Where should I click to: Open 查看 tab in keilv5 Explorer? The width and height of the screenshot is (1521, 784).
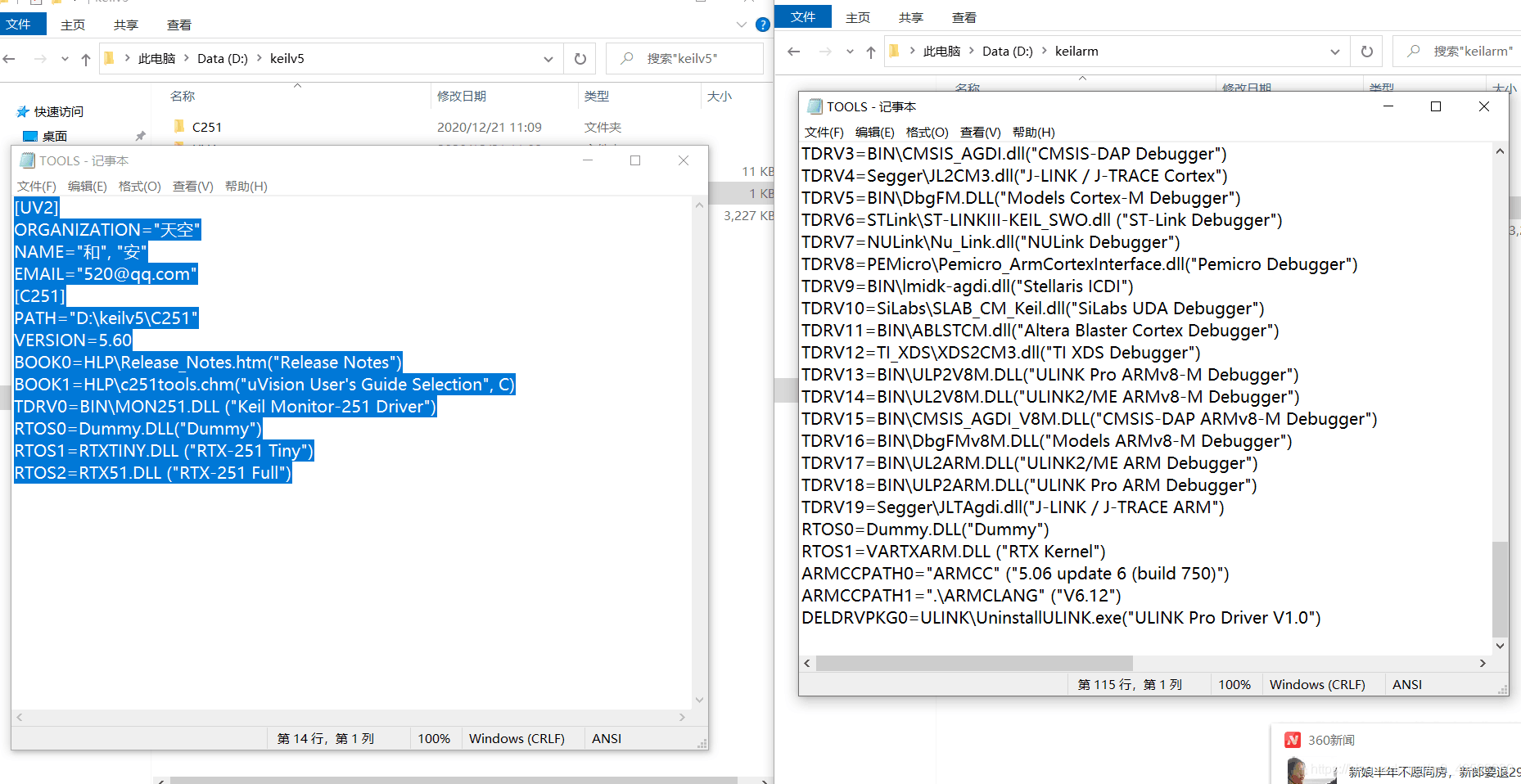point(179,25)
